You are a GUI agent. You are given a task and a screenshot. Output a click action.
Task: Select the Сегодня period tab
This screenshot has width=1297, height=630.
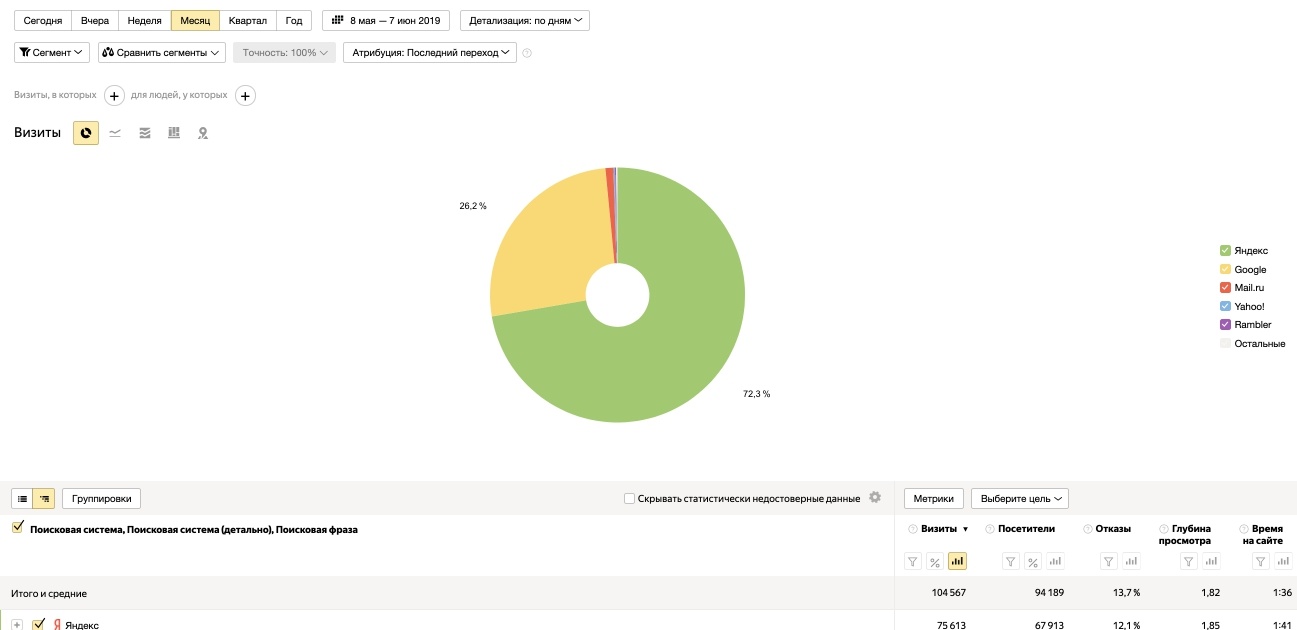click(43, 20)
